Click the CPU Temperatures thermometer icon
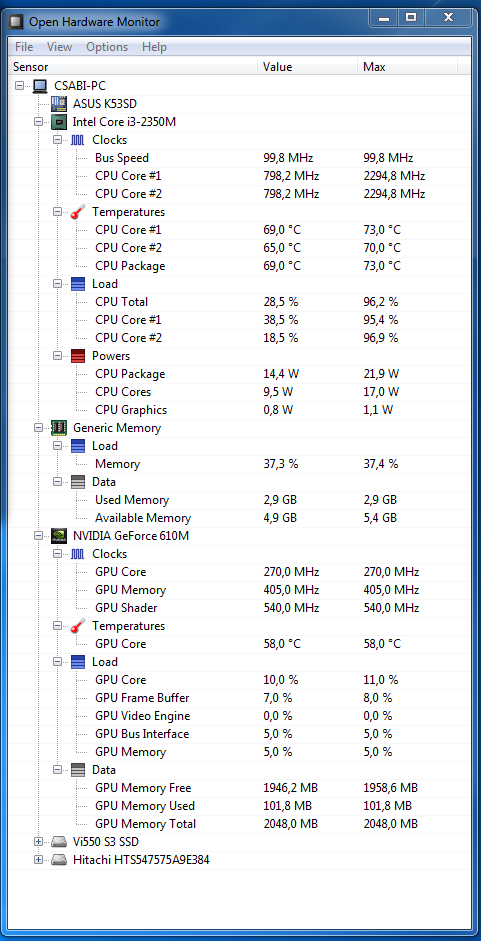The image size is (481, 941). pos(78,212)
